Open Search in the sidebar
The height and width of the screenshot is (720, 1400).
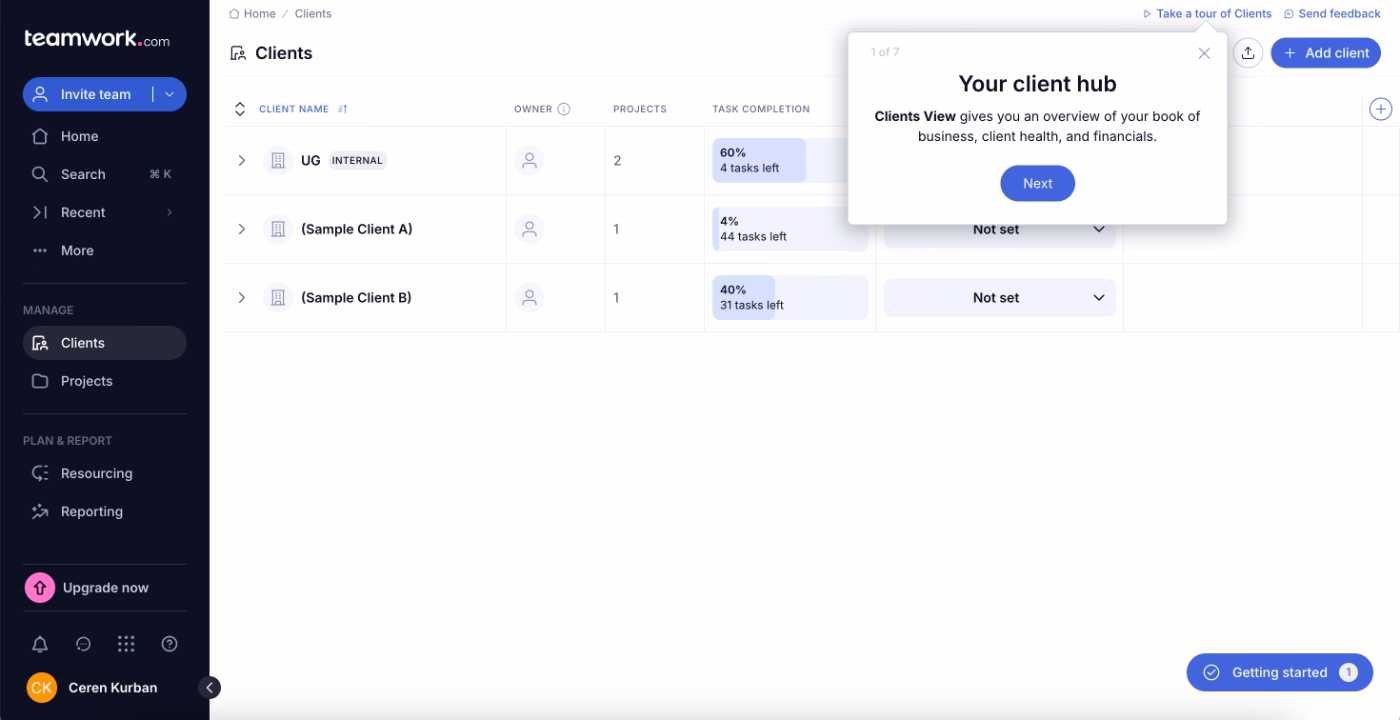(105, 174)
